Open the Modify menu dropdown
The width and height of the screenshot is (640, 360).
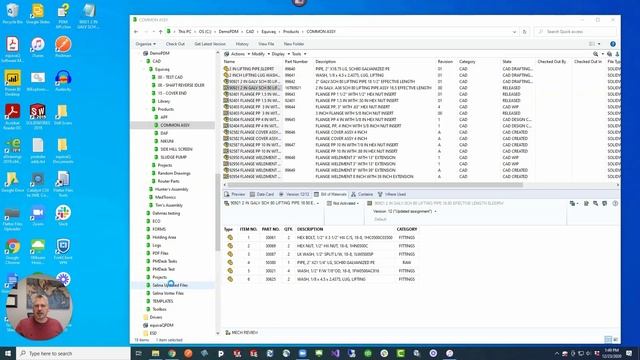[260, 54]
